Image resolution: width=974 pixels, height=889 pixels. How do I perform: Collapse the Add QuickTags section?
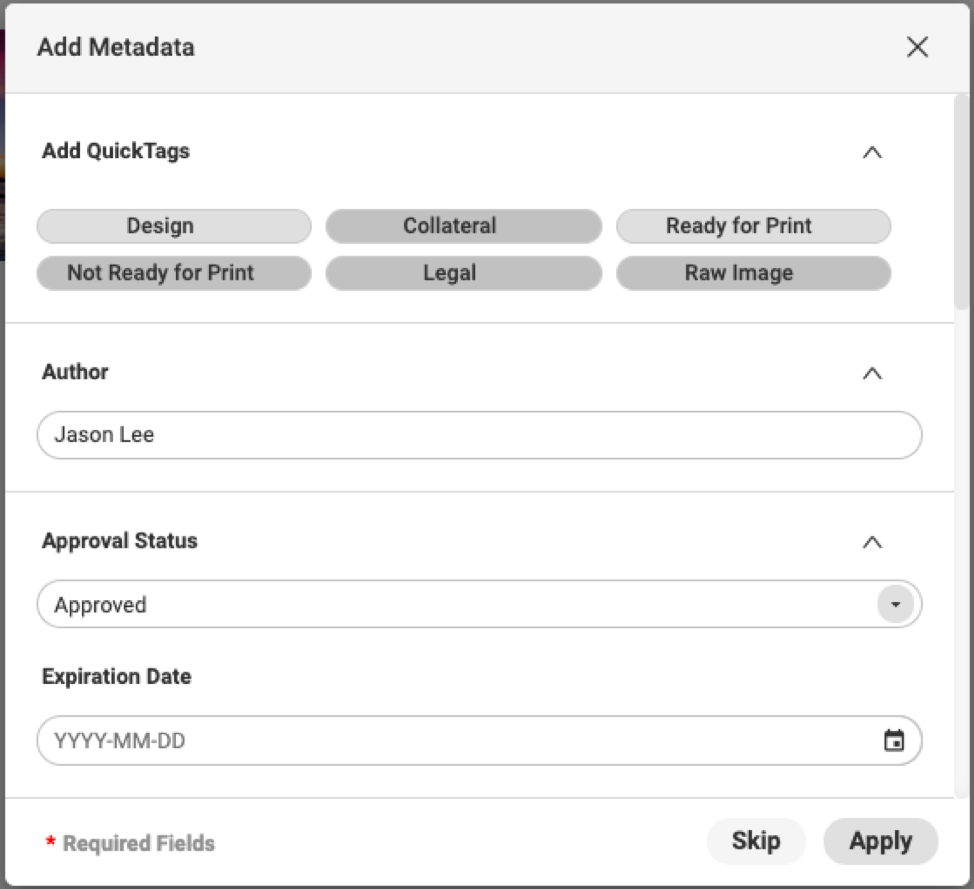tap(872, 152)
